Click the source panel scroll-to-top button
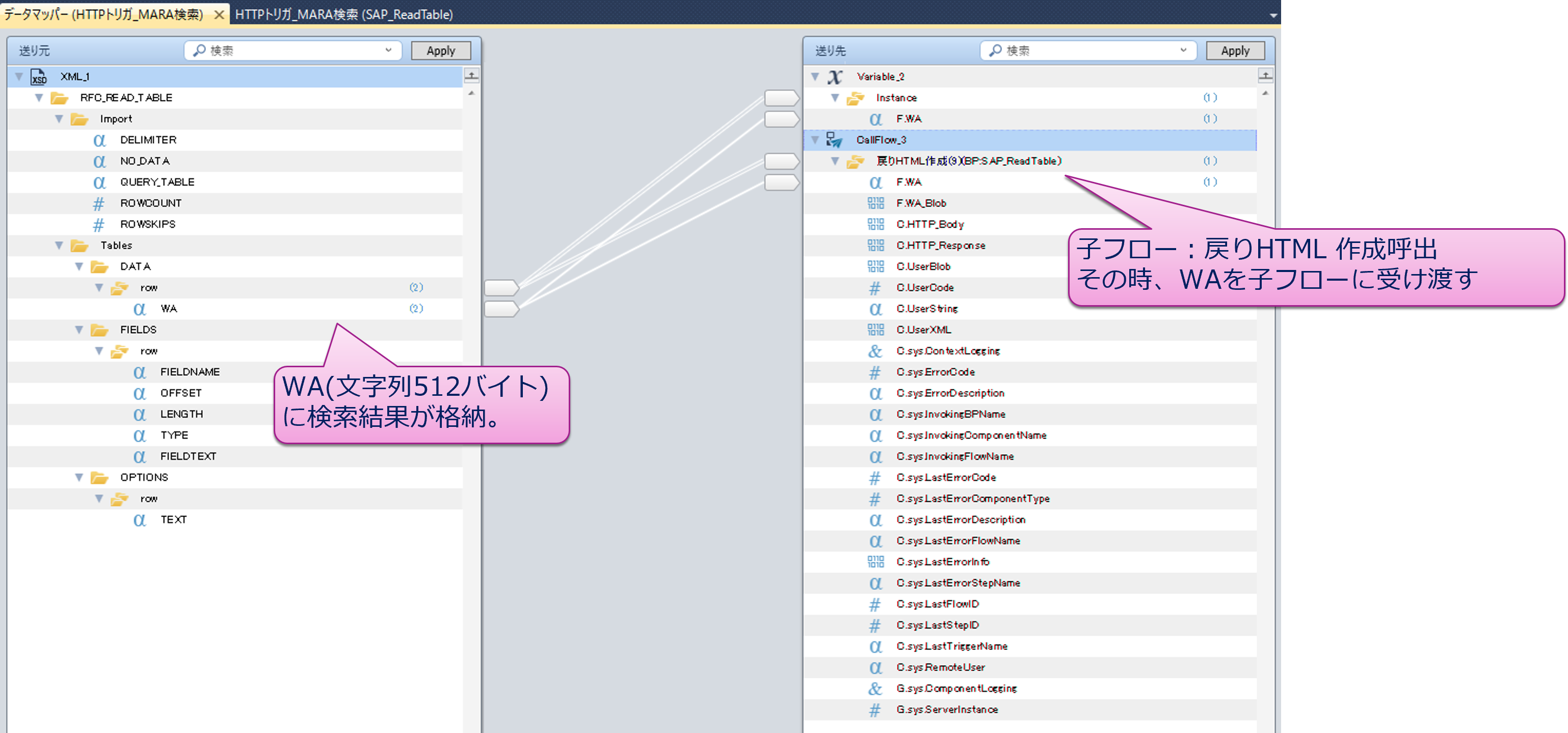 472,76
